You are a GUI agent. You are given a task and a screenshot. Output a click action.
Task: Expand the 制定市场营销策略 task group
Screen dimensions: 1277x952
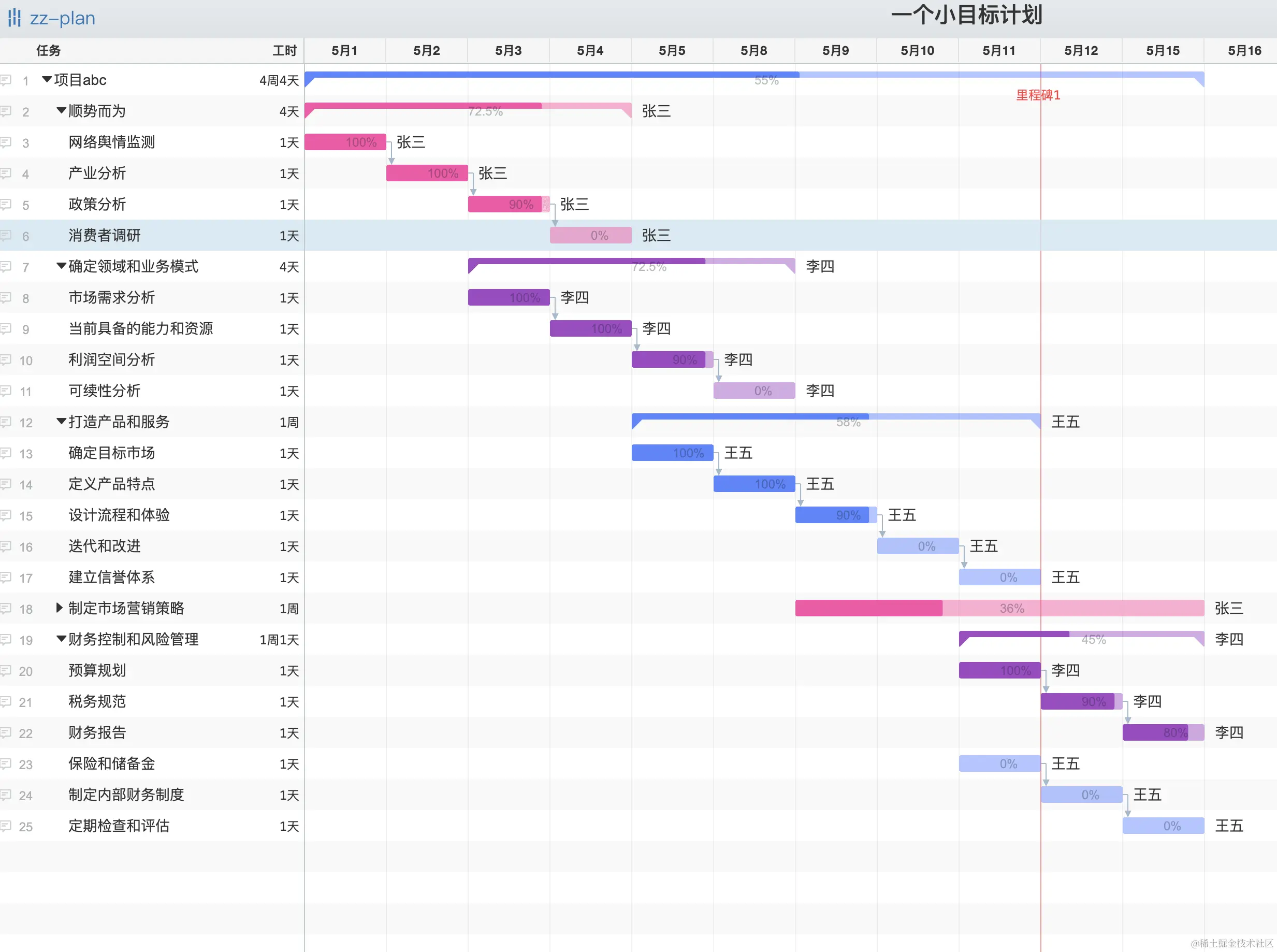pos(60,608)
